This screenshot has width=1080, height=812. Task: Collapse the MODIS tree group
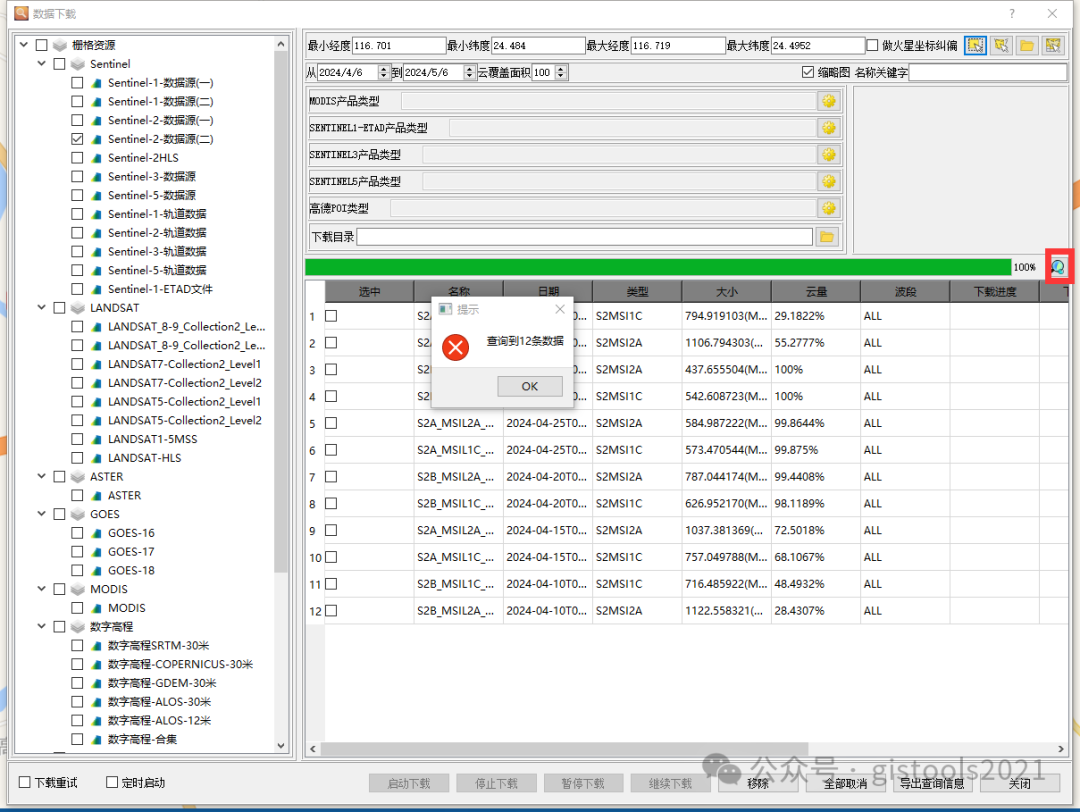pos(42,589)
